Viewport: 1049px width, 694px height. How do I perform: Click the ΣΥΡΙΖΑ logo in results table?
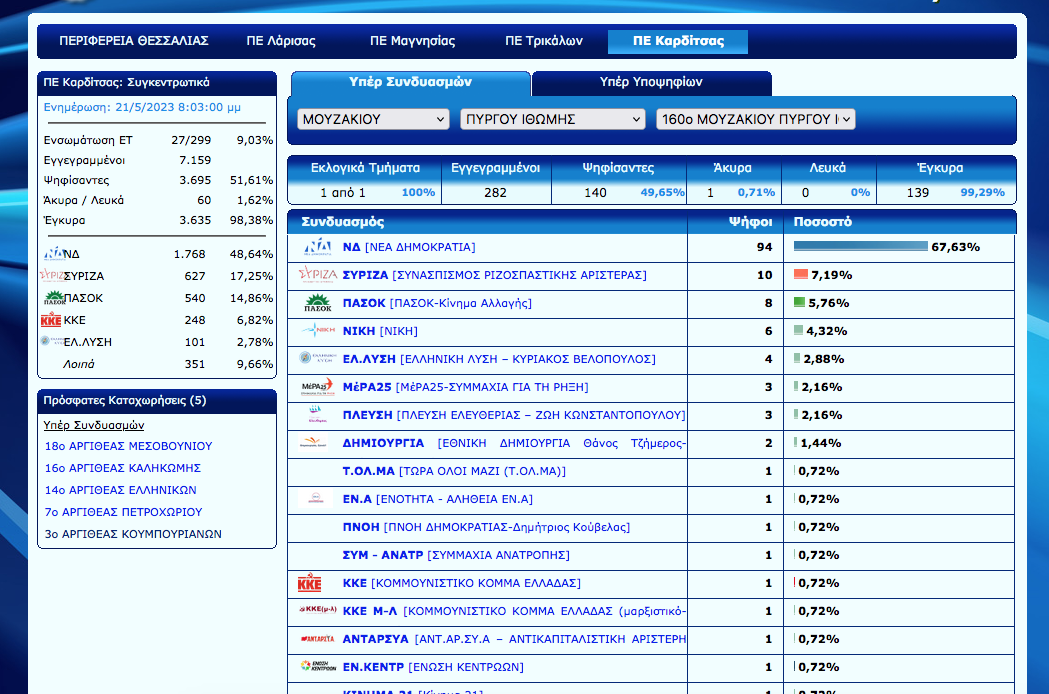(x=318, y=275)
